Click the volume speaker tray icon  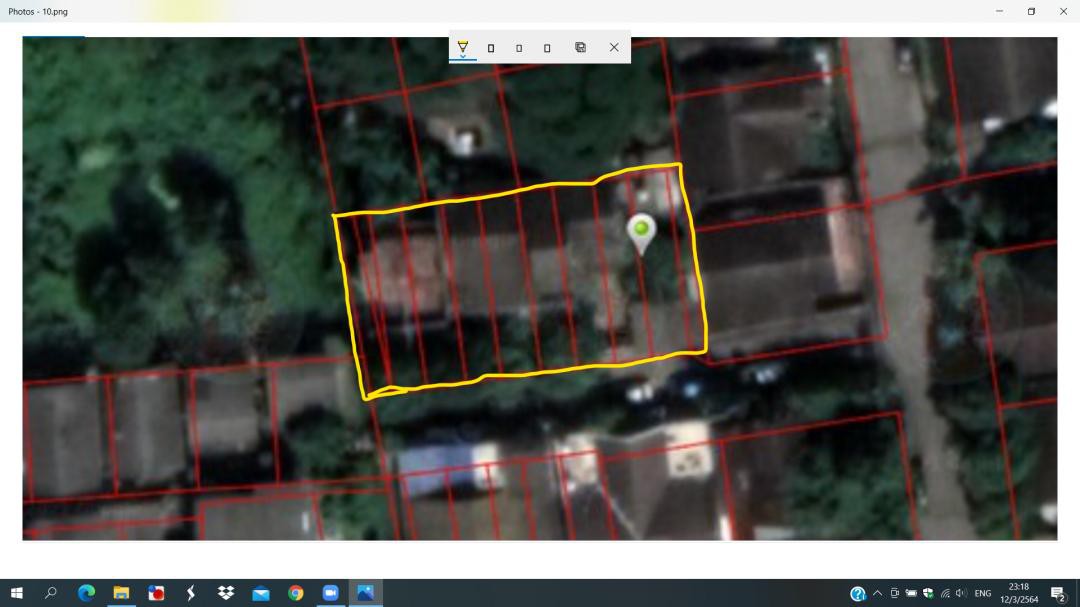[x=962, y=593]
